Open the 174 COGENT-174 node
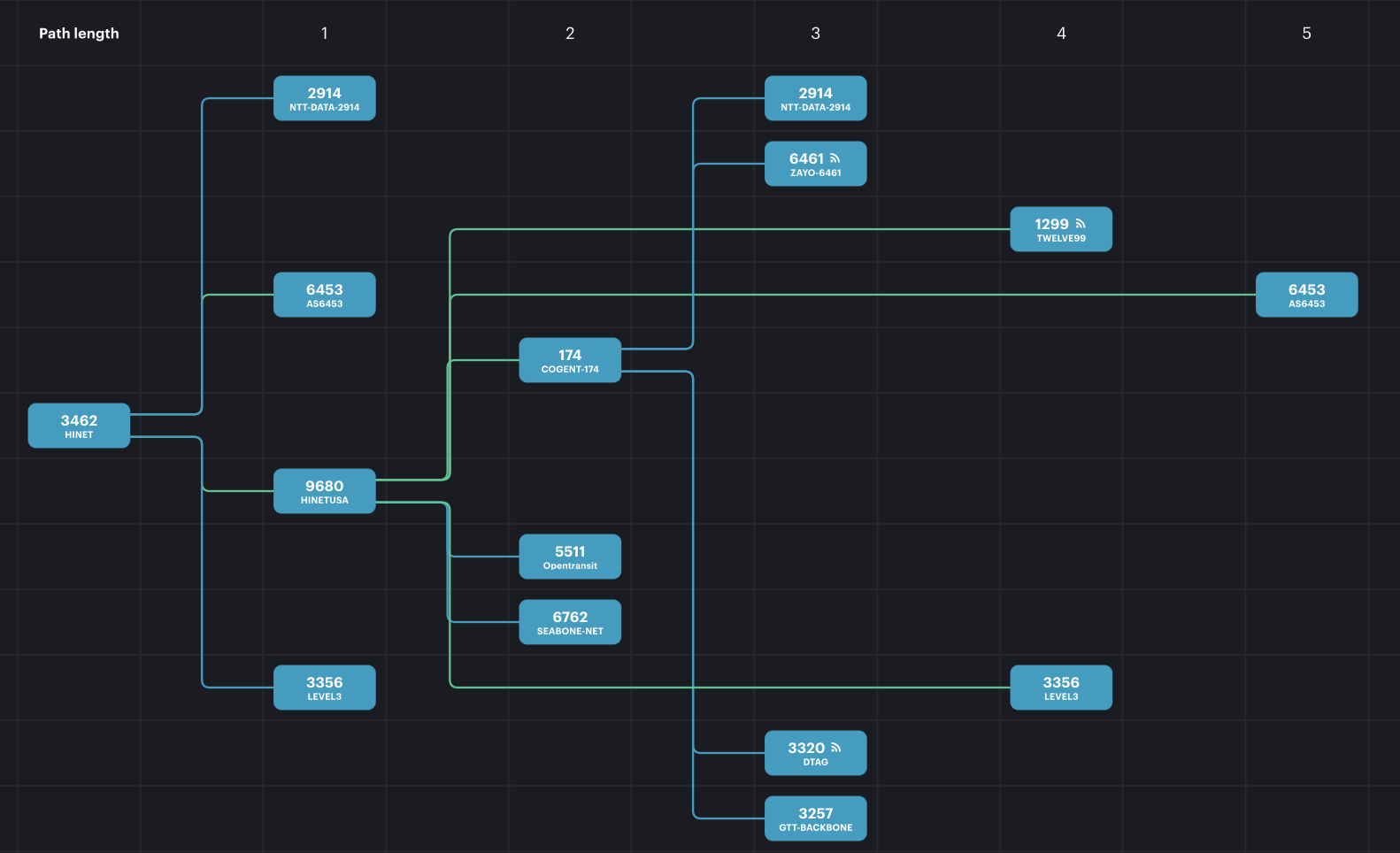The height and width of the screenshot is (853, 1400). coord(570,360)
